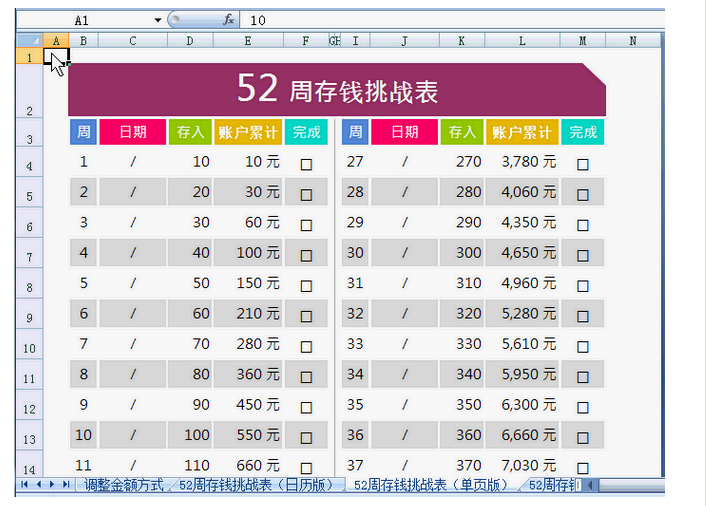This screenshot has width=706, height=506.
Task: Click the cell showing 6,660 元
Action: point(522,435)
